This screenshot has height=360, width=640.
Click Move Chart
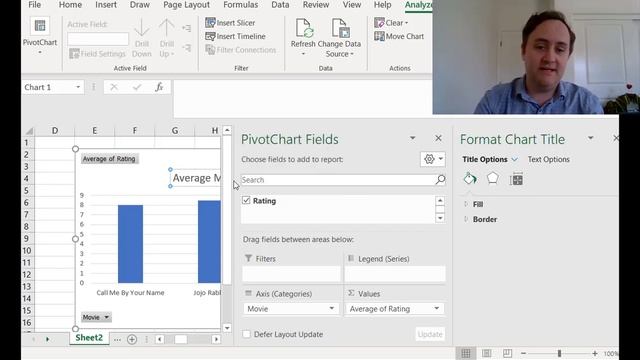(399, 36)
